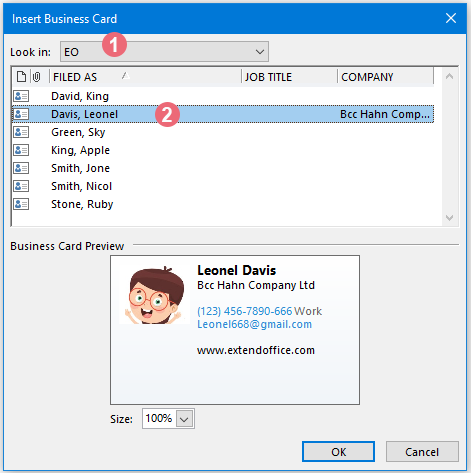The image size is (472, 473).
Task: Sort contacts by COMPANY column
Action: click(386, 77)
